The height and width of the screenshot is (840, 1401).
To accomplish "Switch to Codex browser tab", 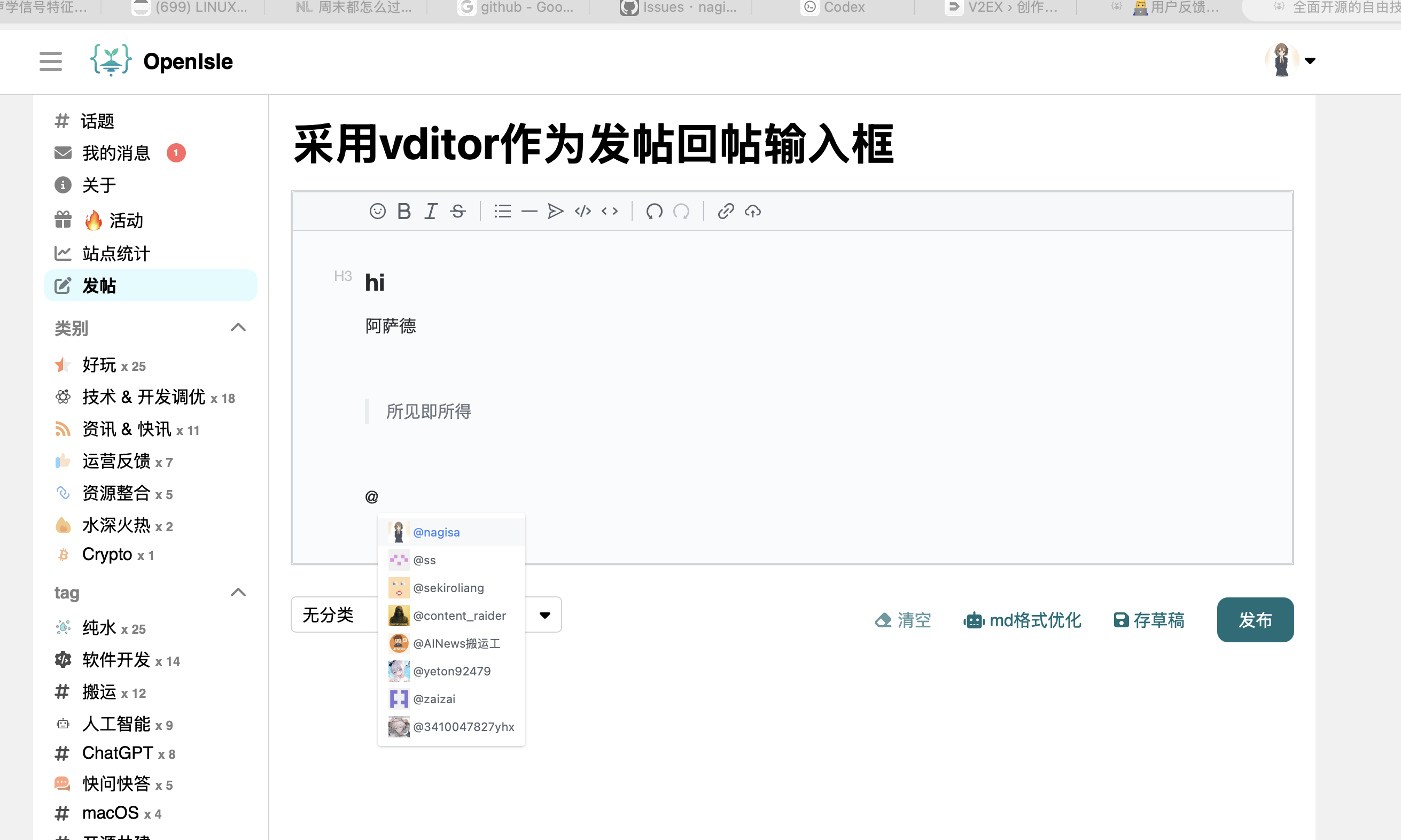I will click(833, 7).
